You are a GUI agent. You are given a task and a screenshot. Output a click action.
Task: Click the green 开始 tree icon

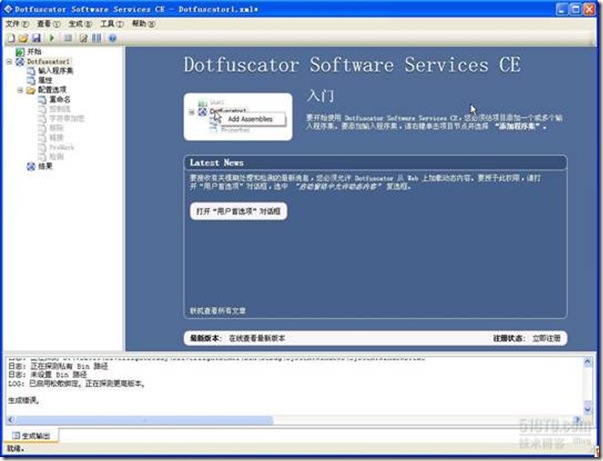20,52
